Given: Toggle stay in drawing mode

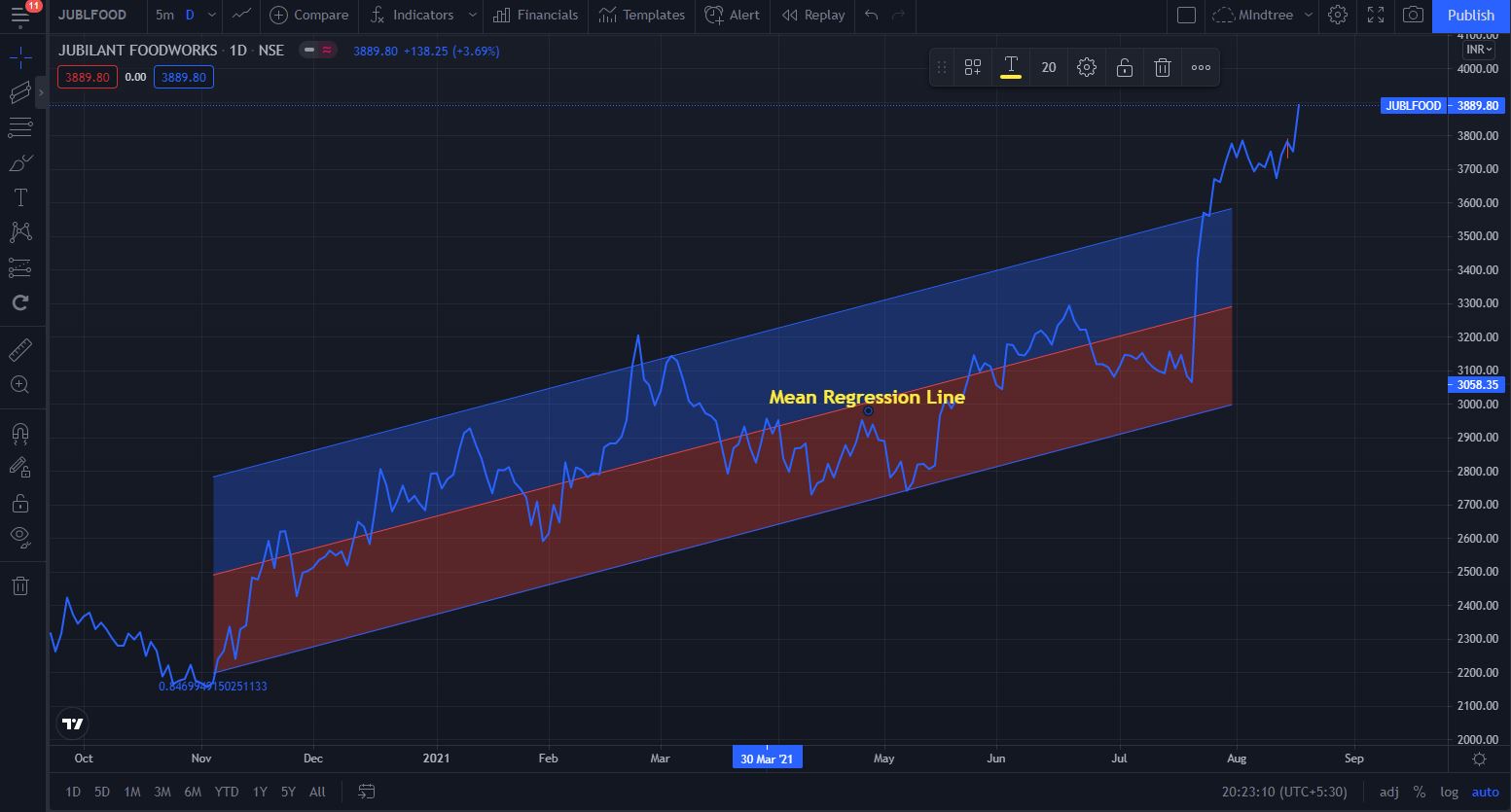Looking at the screenshot, I should (x=20, y=468).
